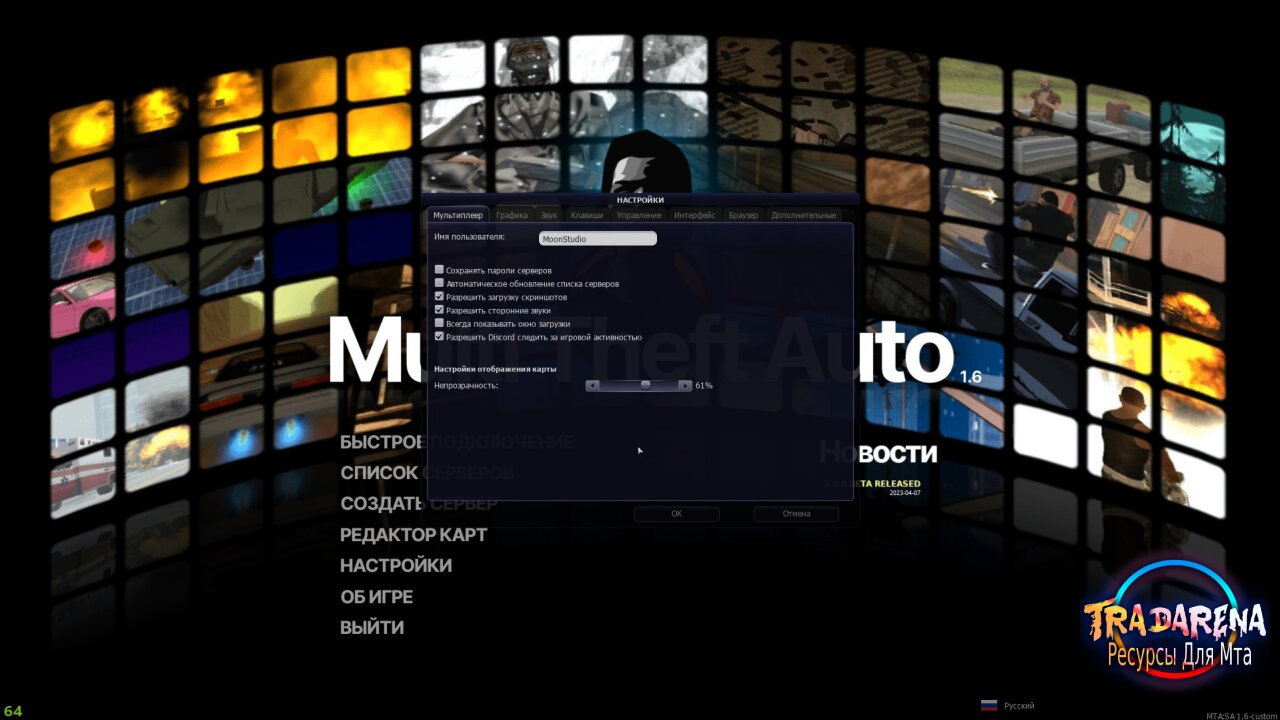Viewport: 1280px width, 720px height.
Task: Click the Русский language label
Action: pos(1019,706)
